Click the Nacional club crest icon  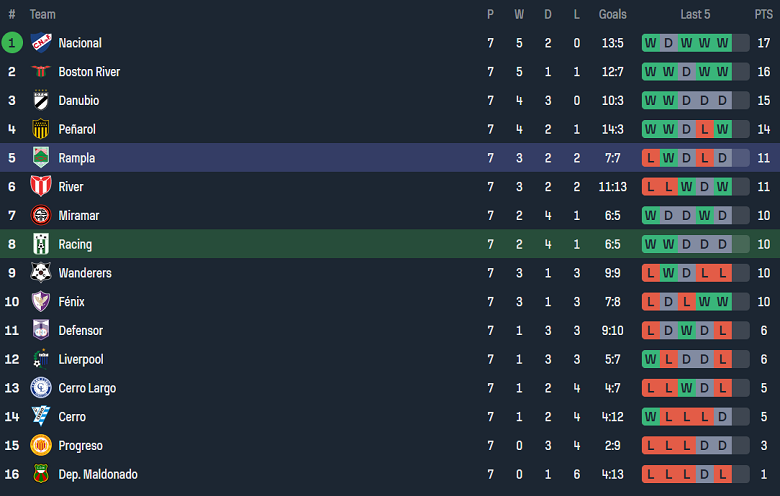(41, 43)
